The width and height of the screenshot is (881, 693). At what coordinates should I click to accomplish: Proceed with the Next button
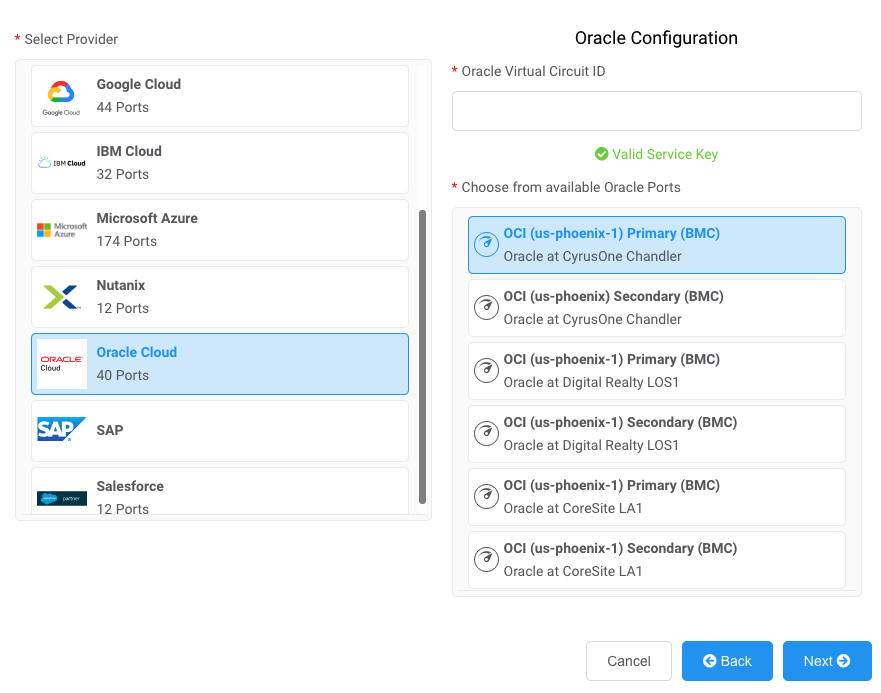click(827, 661)
